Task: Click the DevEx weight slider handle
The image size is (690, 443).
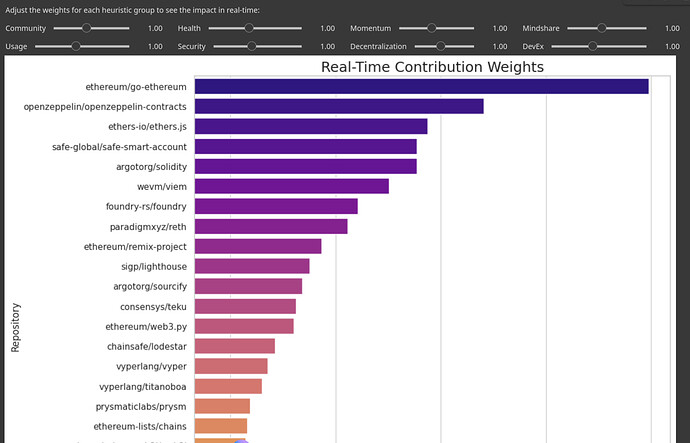Action: pyautogui.click(x=598, y=46)
